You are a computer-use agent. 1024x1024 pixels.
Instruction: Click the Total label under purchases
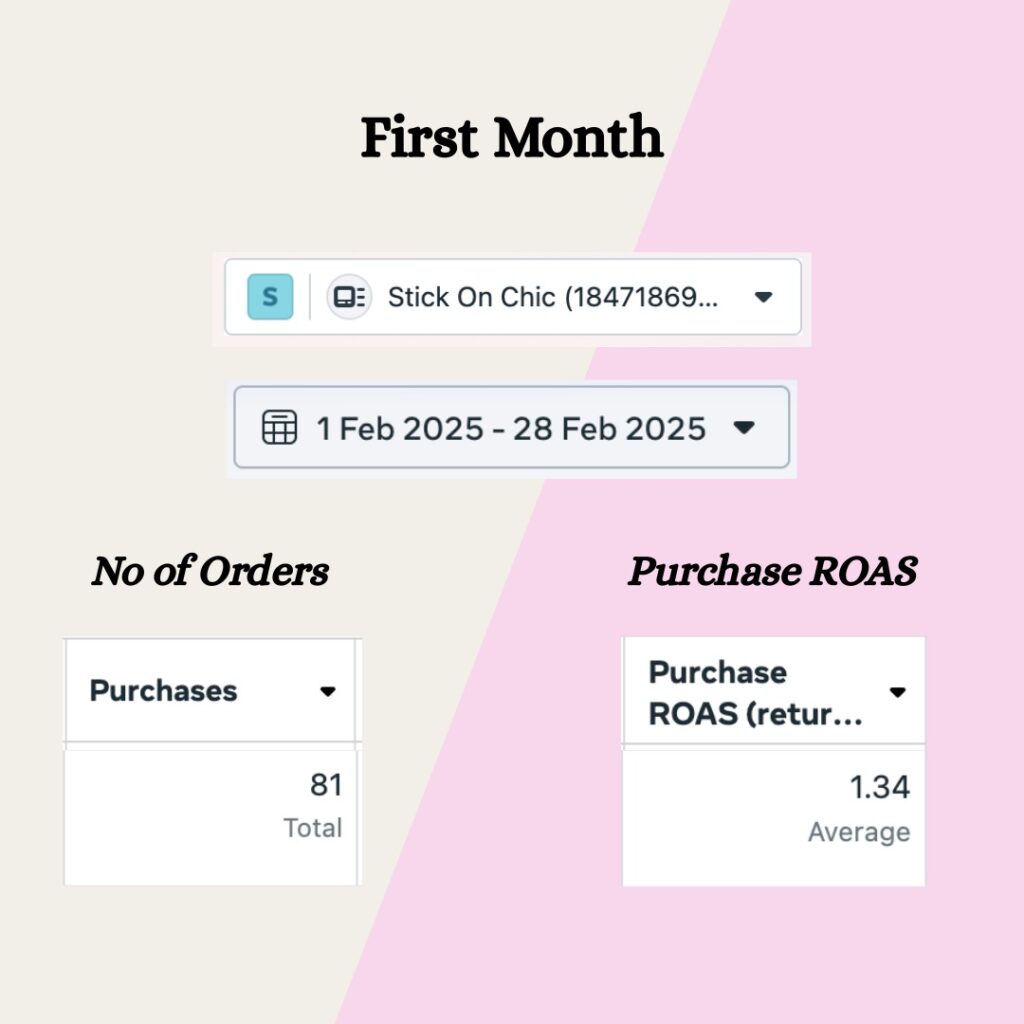[313, 828]
